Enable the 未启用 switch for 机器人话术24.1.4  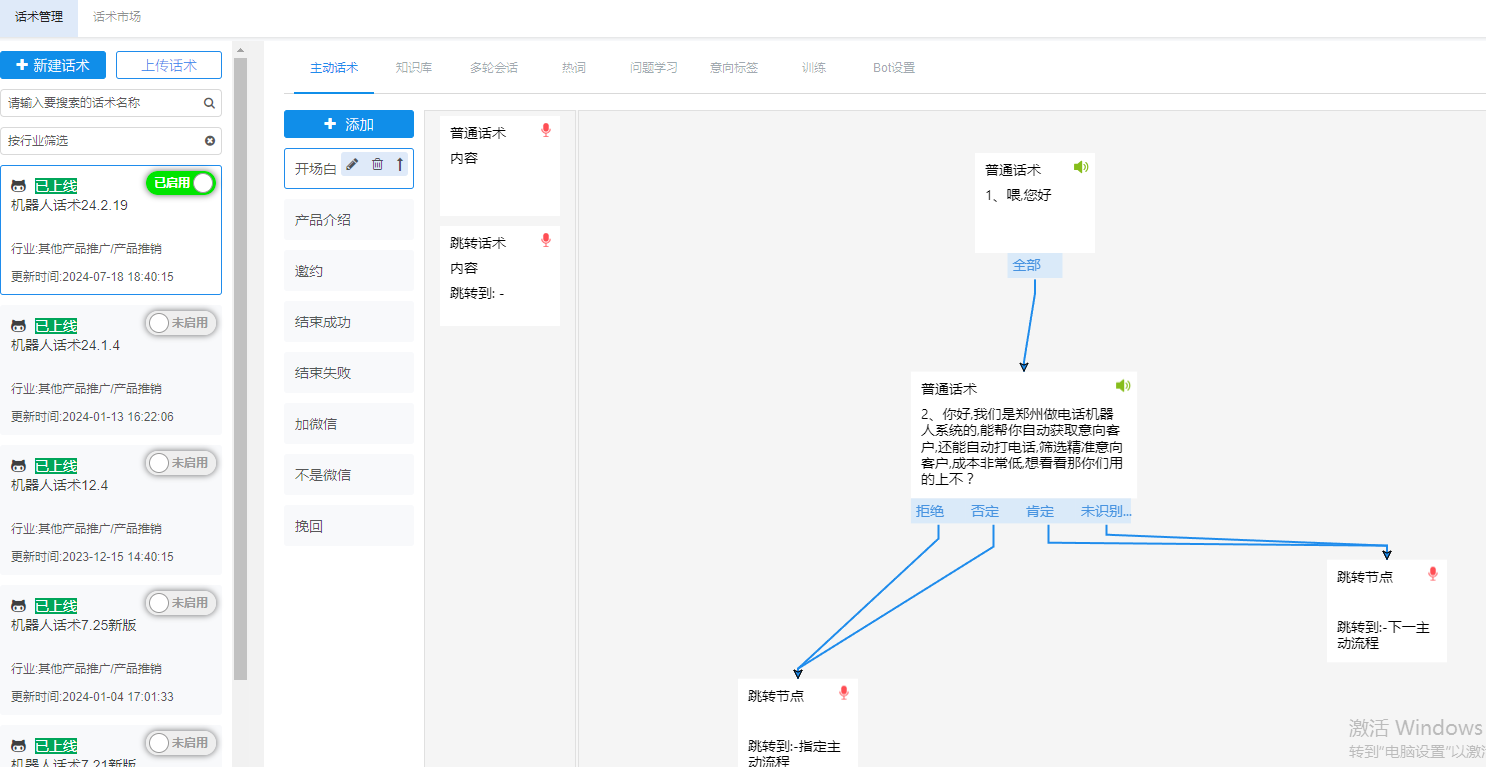pyautogui.click(x=181, y=323)
